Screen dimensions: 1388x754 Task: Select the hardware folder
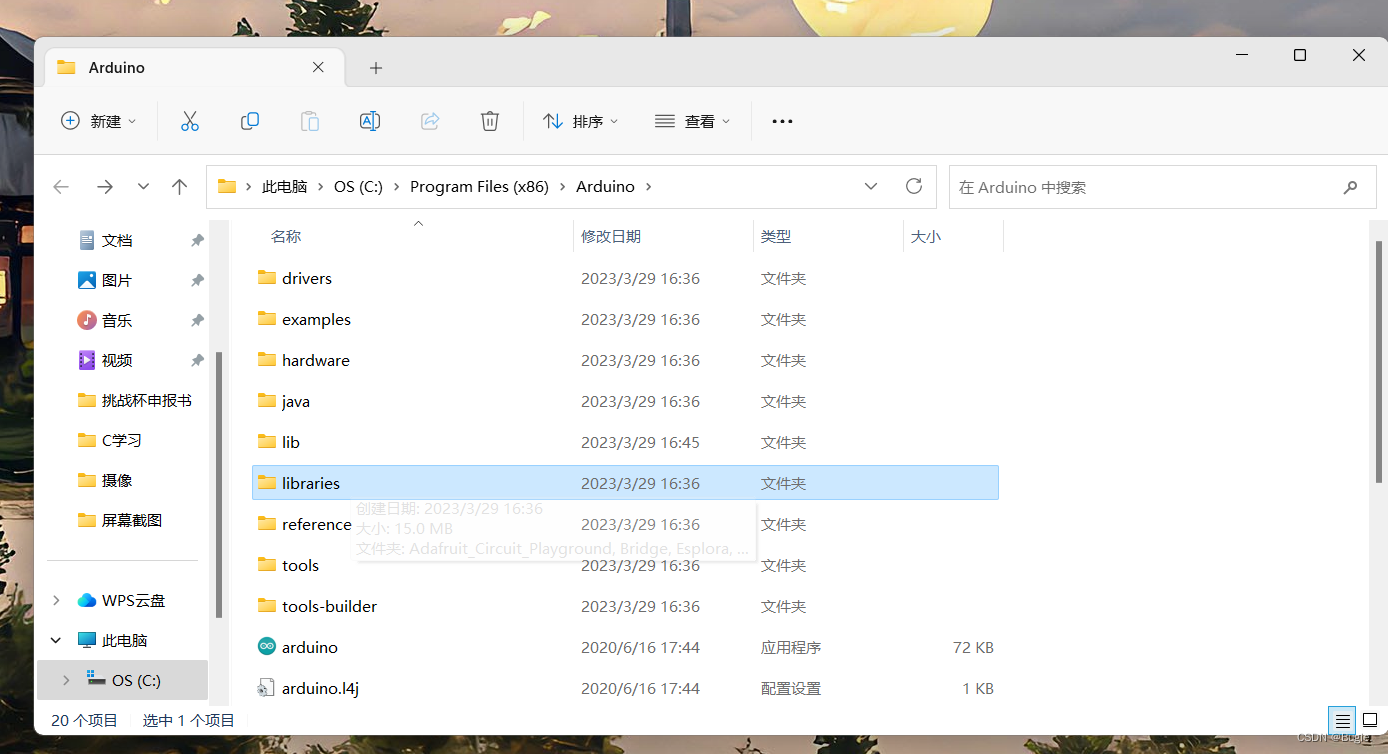click(625, 360)
